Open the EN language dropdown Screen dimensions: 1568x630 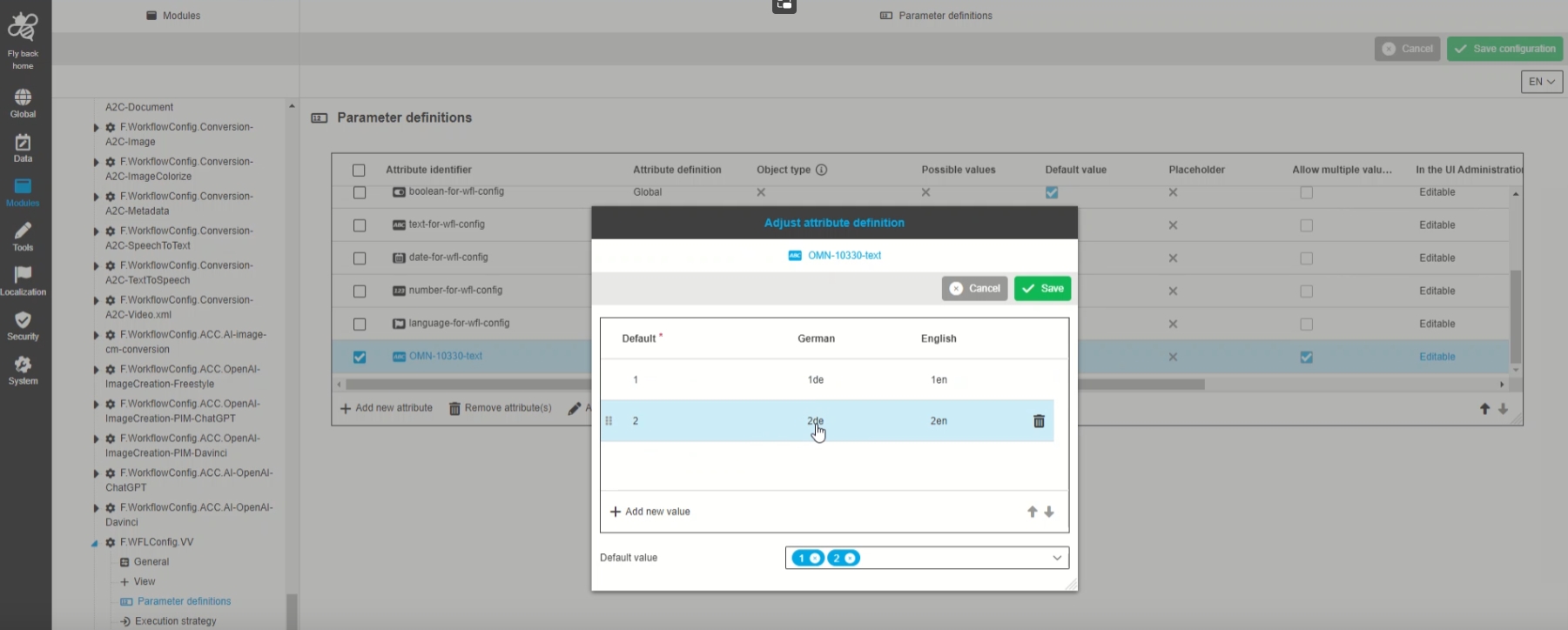point(1541,82)
